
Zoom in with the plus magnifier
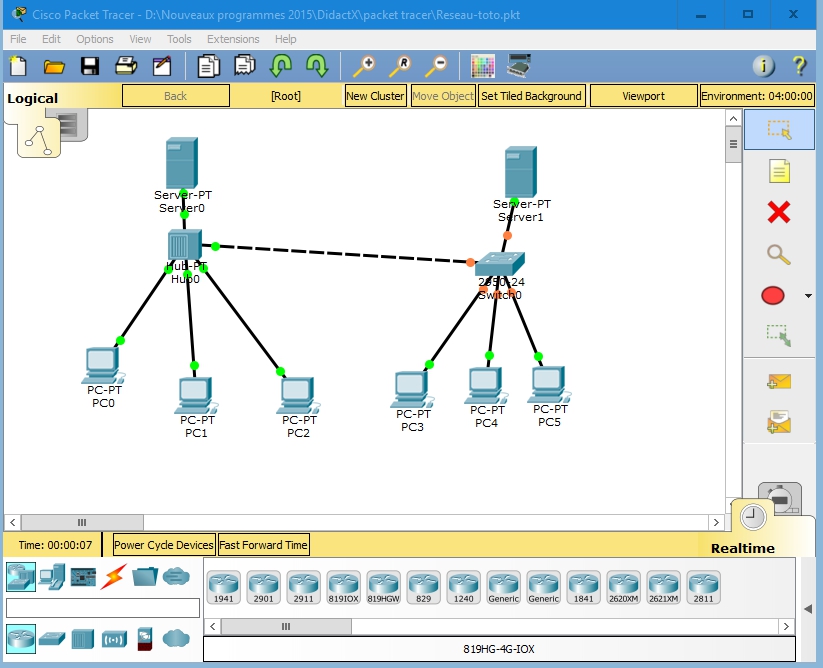pyautogui.click(x=363, y=67)
